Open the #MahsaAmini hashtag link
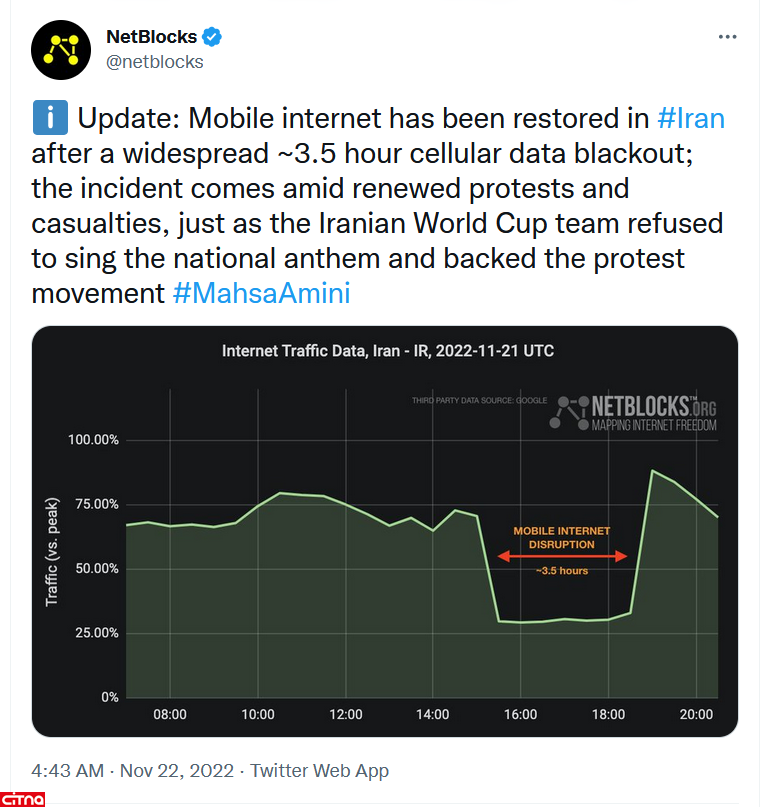770x807 pixels. click(260, 295)
